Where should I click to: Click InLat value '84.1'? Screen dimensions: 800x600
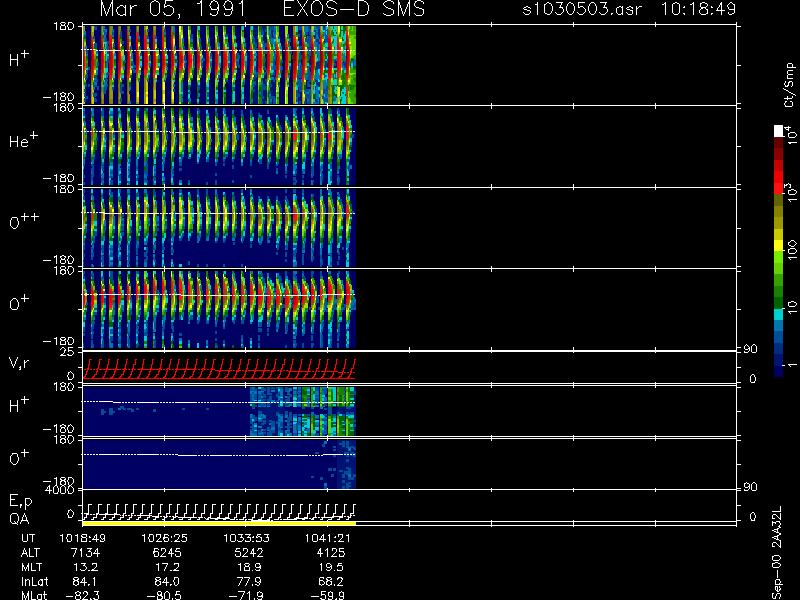[x=86, y=581]
